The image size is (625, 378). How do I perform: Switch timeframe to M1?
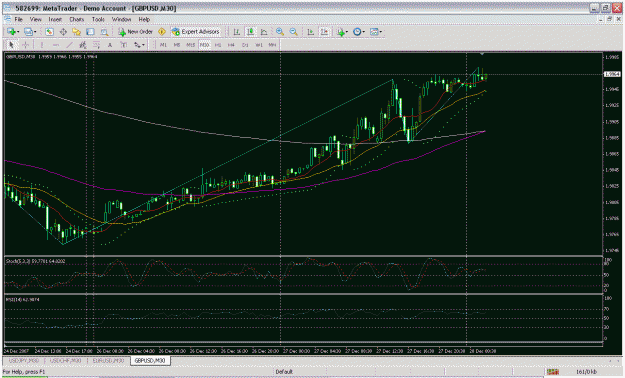click(x=163, y=45)
